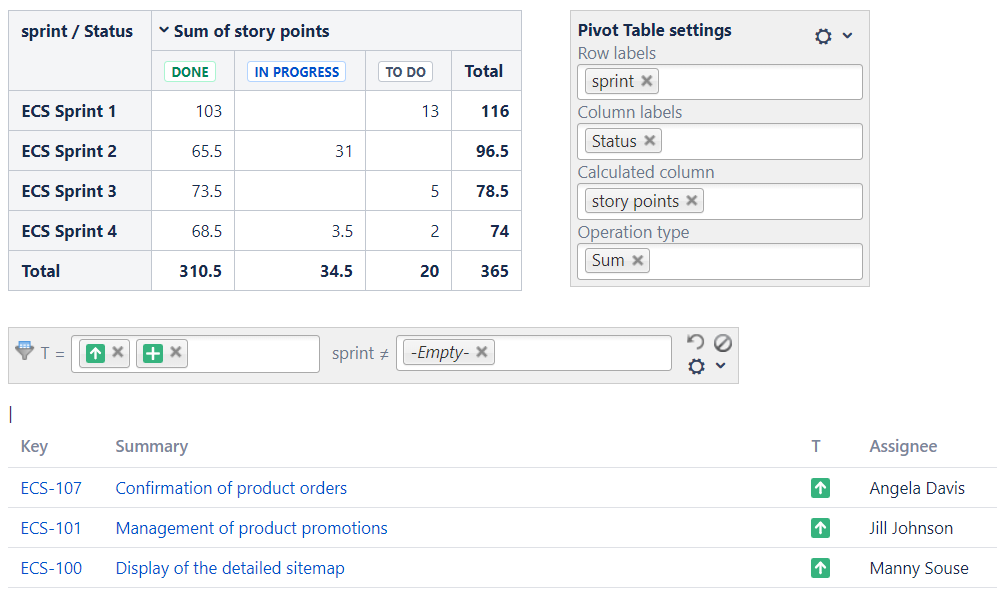This screenshot has width=997, height=593.
Task: Collapse the Sum of story points column group
Action: coord(164,31)
